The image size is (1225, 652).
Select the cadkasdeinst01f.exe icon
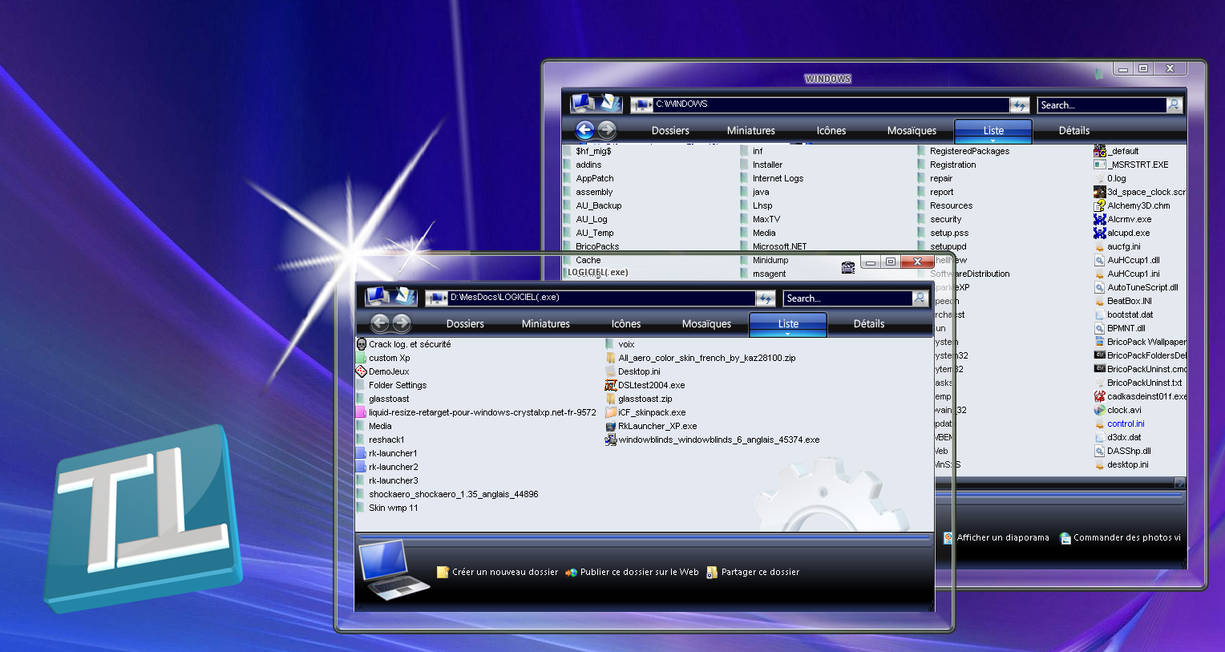point(1099,396)
